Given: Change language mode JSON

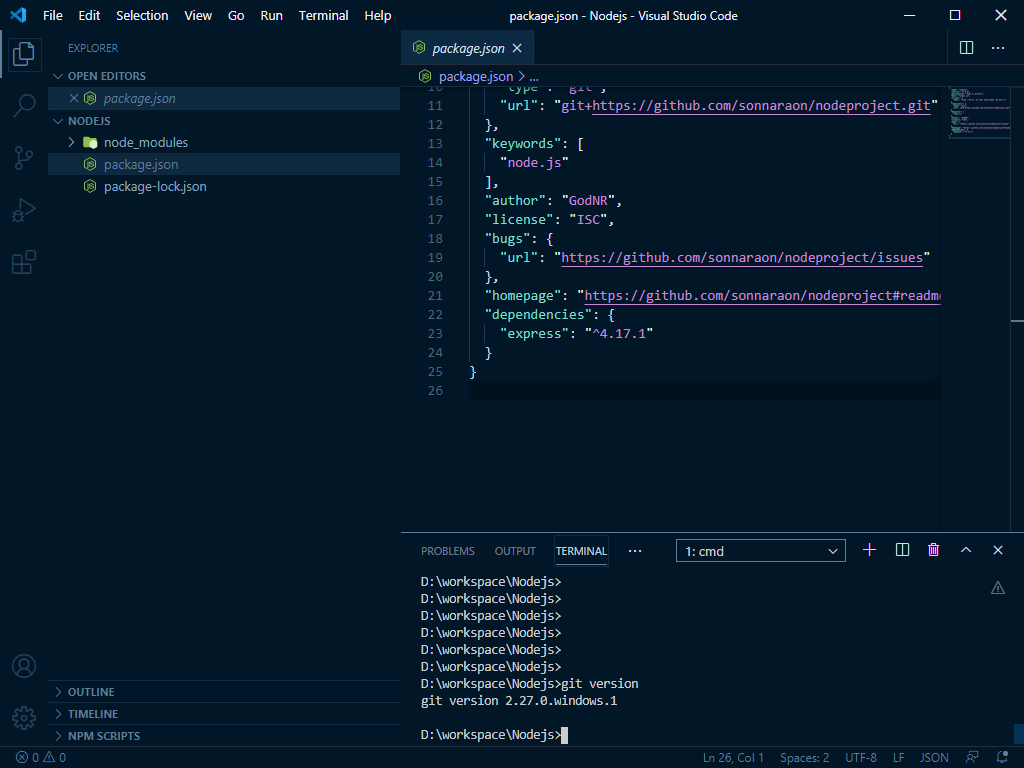Looking at the screenshot, I should [x=934, y=758].
